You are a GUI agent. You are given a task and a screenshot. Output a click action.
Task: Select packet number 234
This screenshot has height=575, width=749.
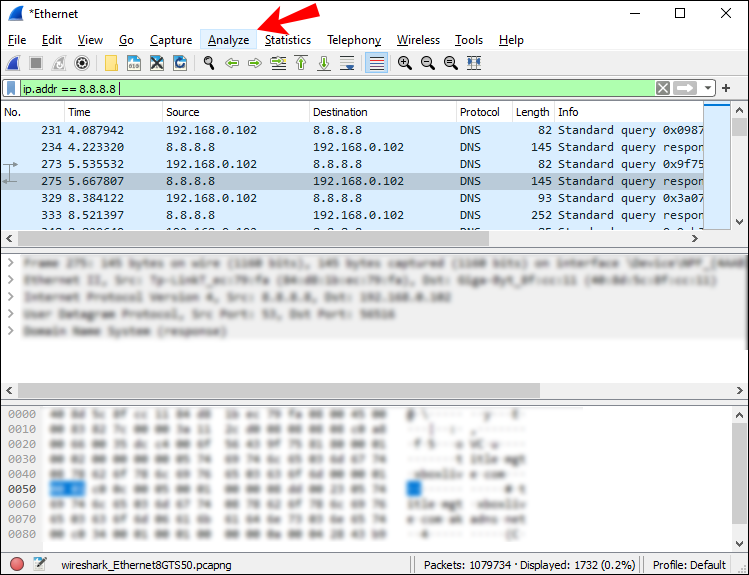(352, 147)
